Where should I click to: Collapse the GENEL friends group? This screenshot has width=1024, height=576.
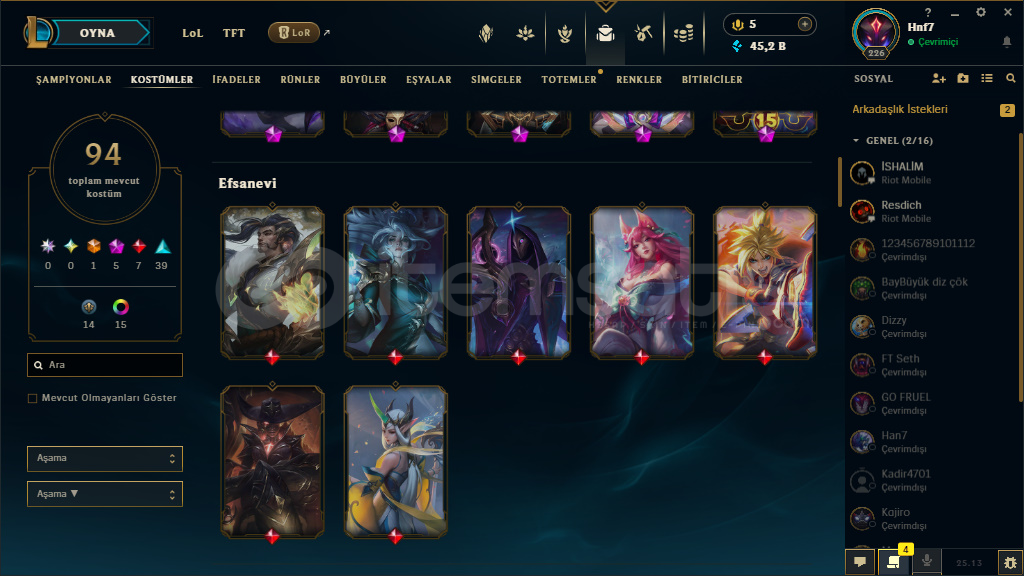pos(856,140)
